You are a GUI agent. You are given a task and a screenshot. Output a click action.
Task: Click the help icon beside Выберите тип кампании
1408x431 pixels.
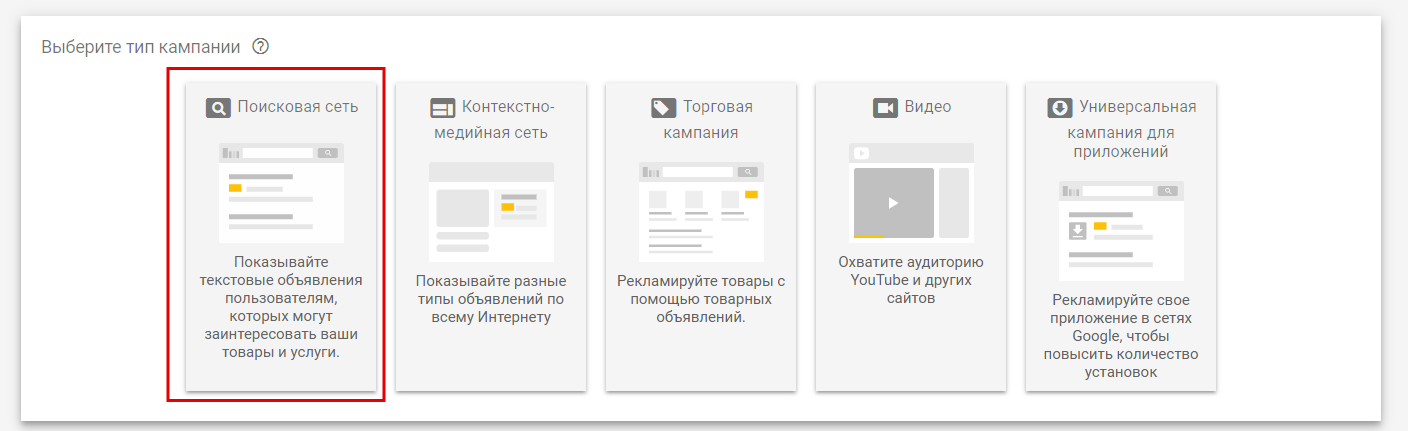tap(262, 47)
